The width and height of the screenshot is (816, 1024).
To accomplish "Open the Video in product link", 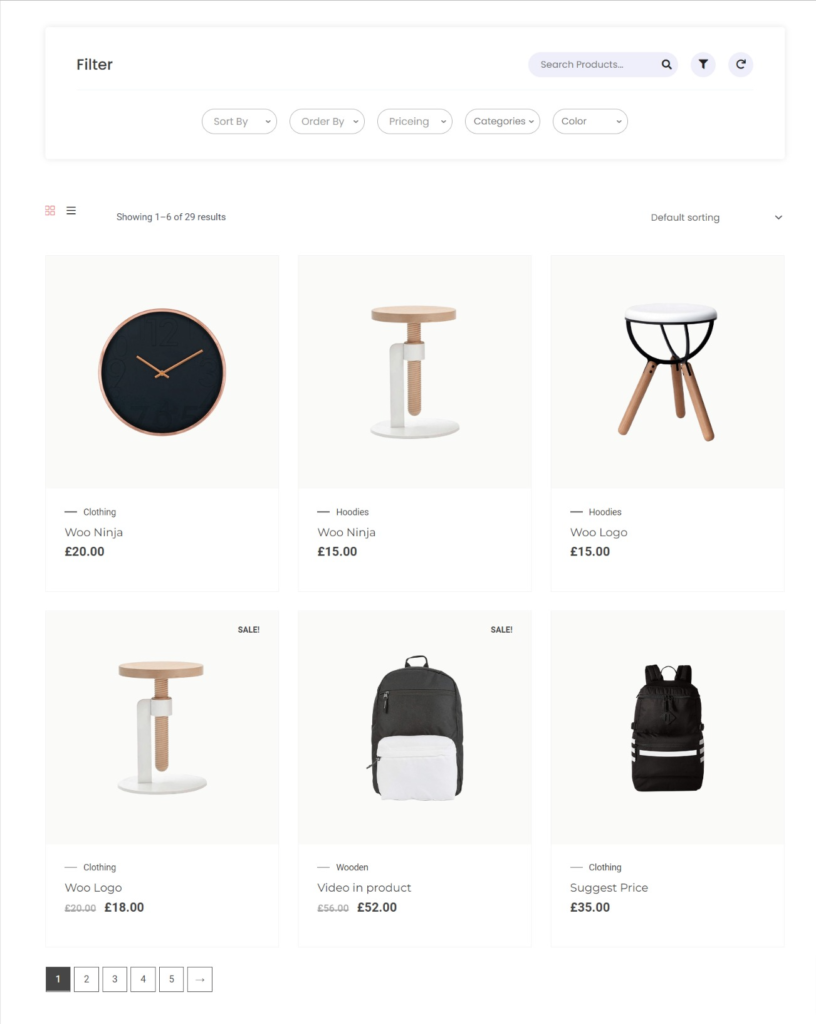I will (364, 888).
